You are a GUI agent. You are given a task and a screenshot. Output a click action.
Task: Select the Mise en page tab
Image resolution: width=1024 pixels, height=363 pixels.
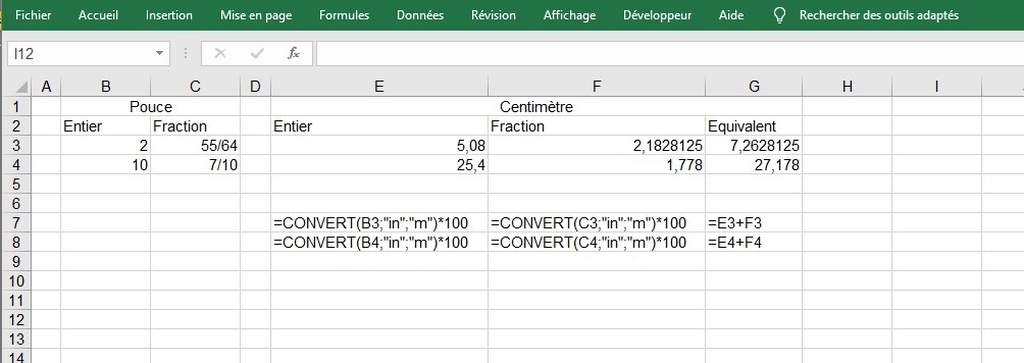pyautogui.click(x=256, y=15)
